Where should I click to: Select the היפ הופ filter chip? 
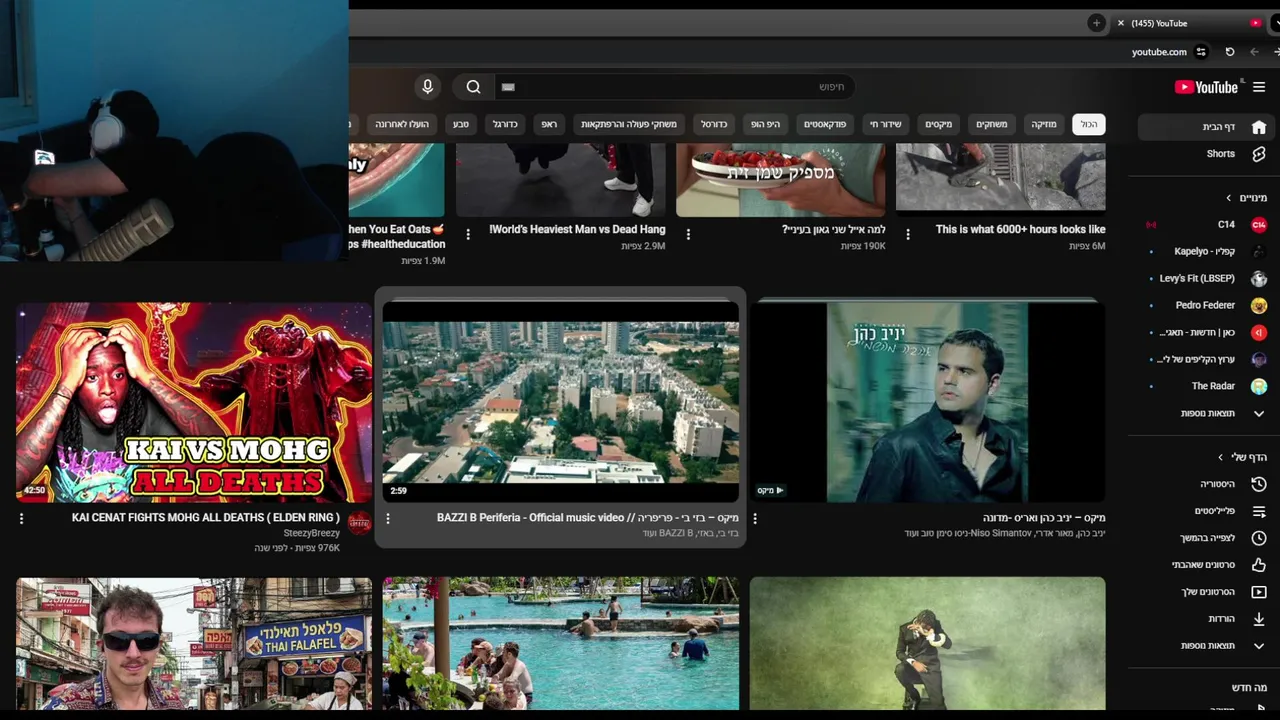[x=766, y=124]
